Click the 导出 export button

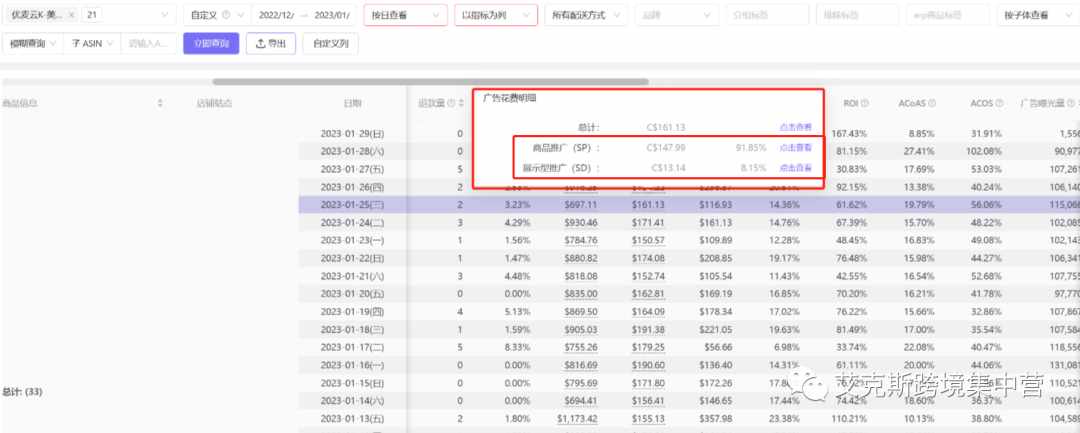point(271,43)
